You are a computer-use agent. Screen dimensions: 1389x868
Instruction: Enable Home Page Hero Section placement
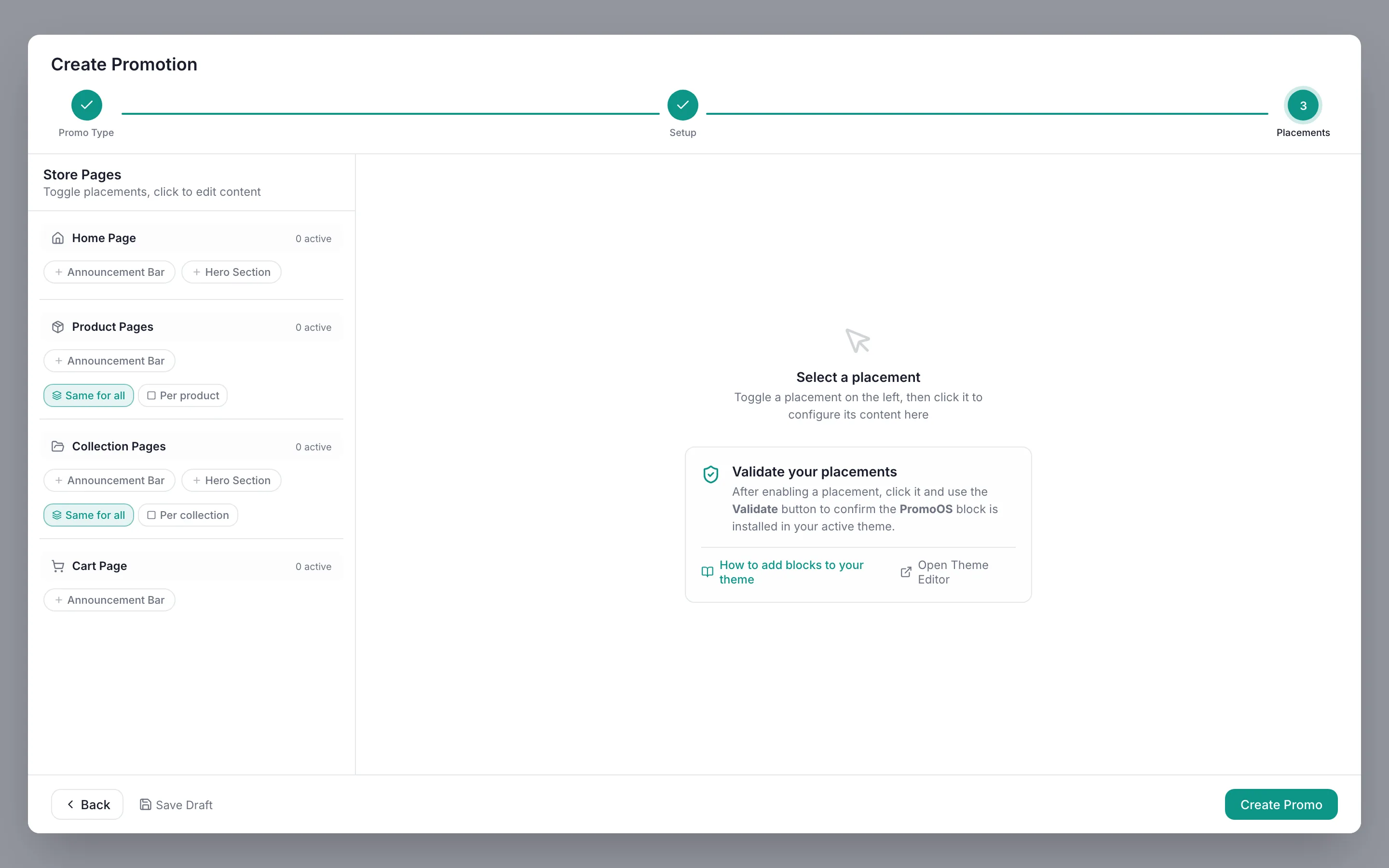click(231, 272)
